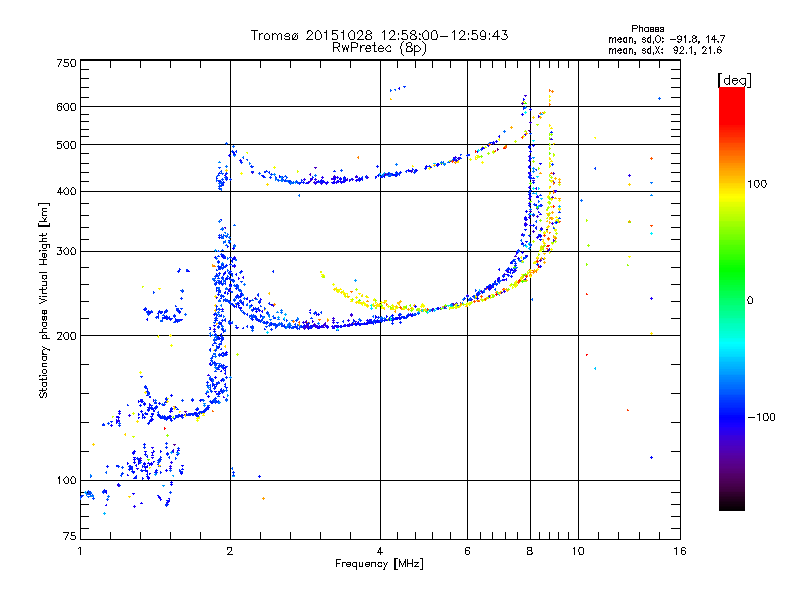Screen dimensions: 800x600
Task: Click the '[deg]' colorbar unit label
Action: (734, 80)
